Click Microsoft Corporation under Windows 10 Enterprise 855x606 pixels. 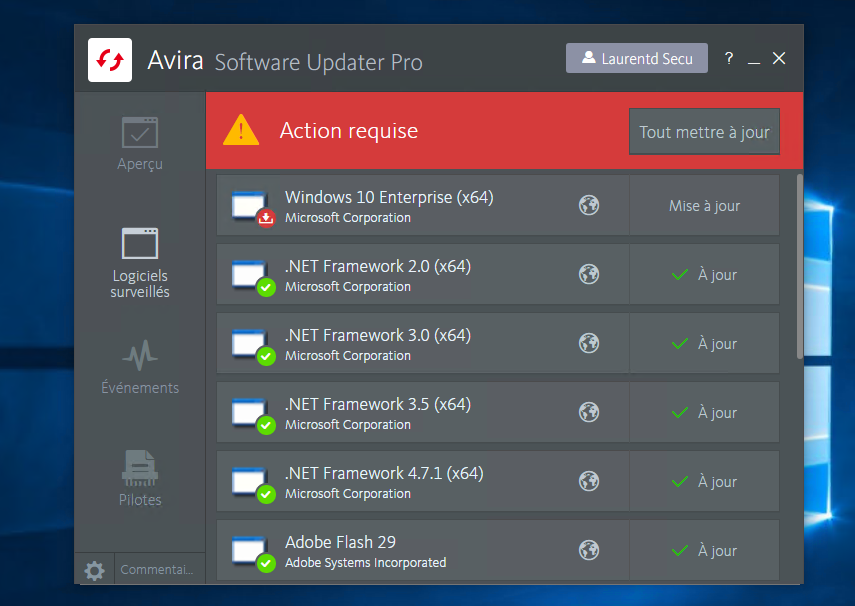pos(347,218)
